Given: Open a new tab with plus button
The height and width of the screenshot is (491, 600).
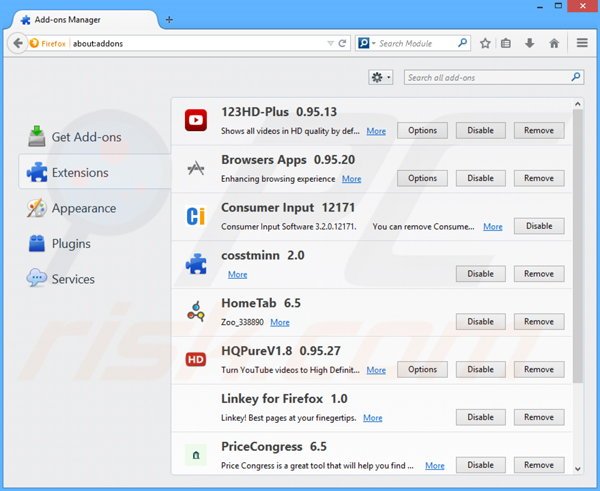Looking at the screenshot, I should click(169, 20).
